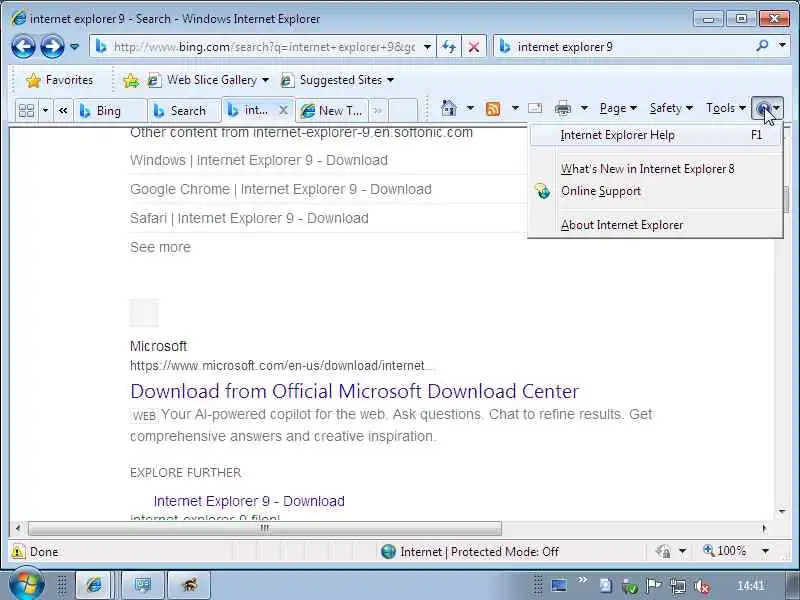Click the horizontal scrollbar thumb
The height and width of the screenshot is (600, 800).
264,529
